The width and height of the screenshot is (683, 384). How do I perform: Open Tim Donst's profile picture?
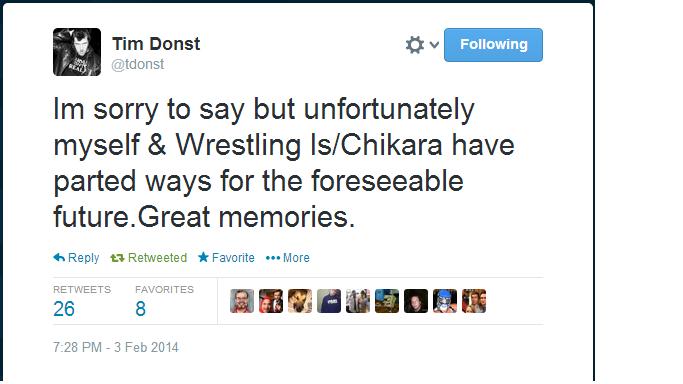click(77, 52)
